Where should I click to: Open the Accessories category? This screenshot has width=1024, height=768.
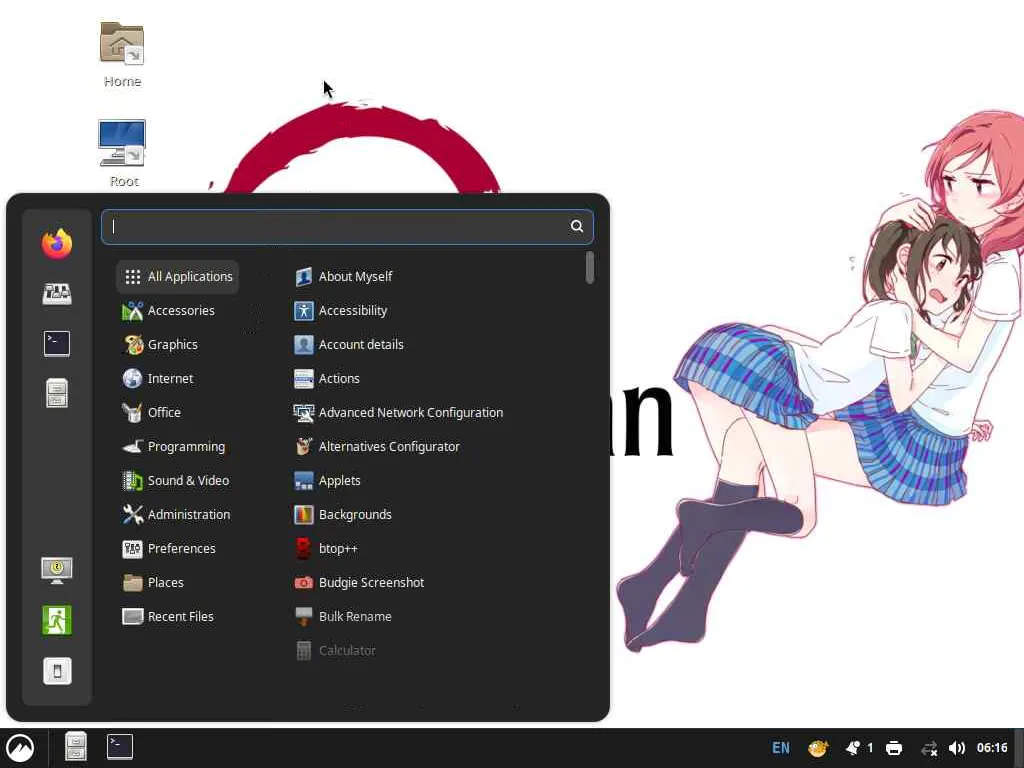tap(168, 310)
